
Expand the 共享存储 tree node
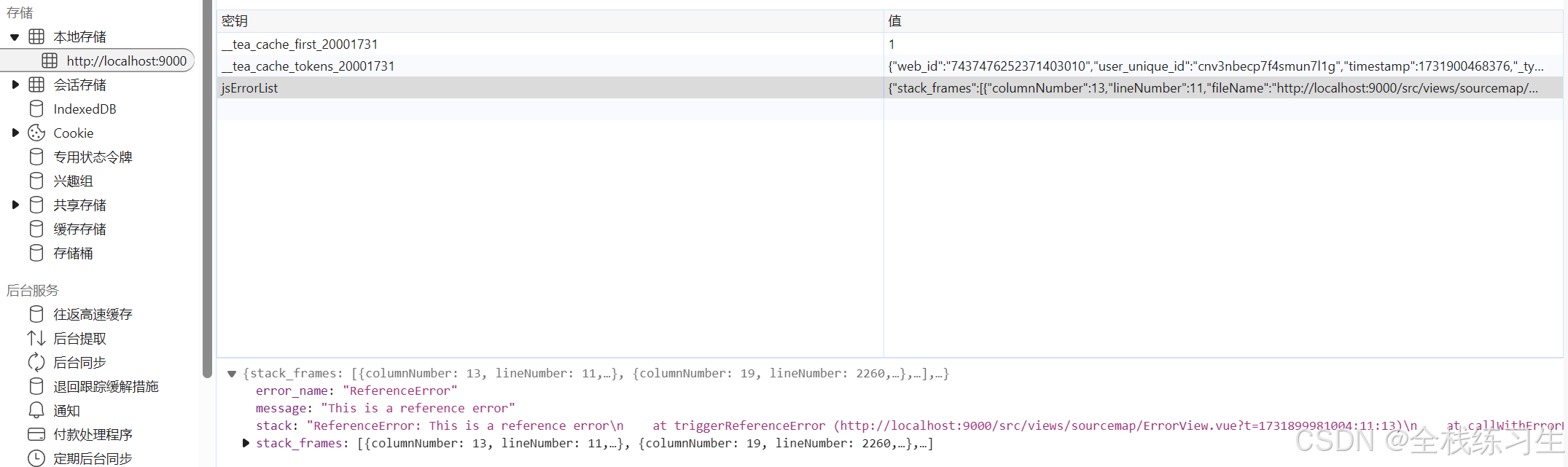tap(15, 205)
